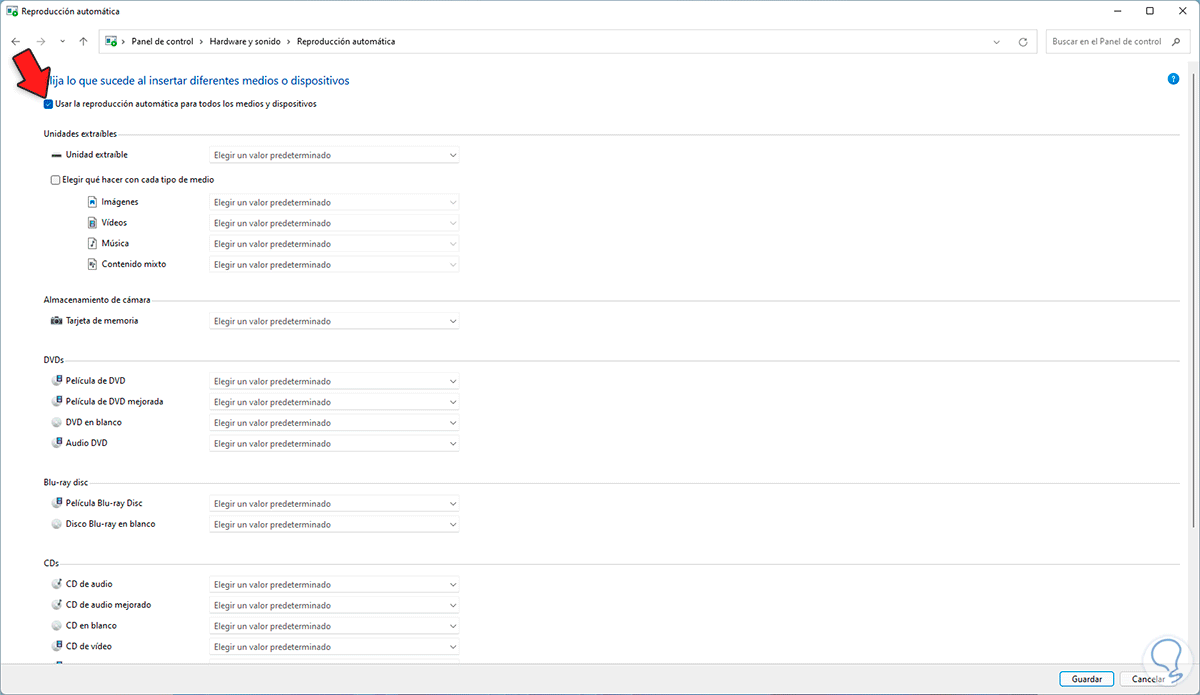Click the DVD en blanco disc icon

[x=56, y=422]
